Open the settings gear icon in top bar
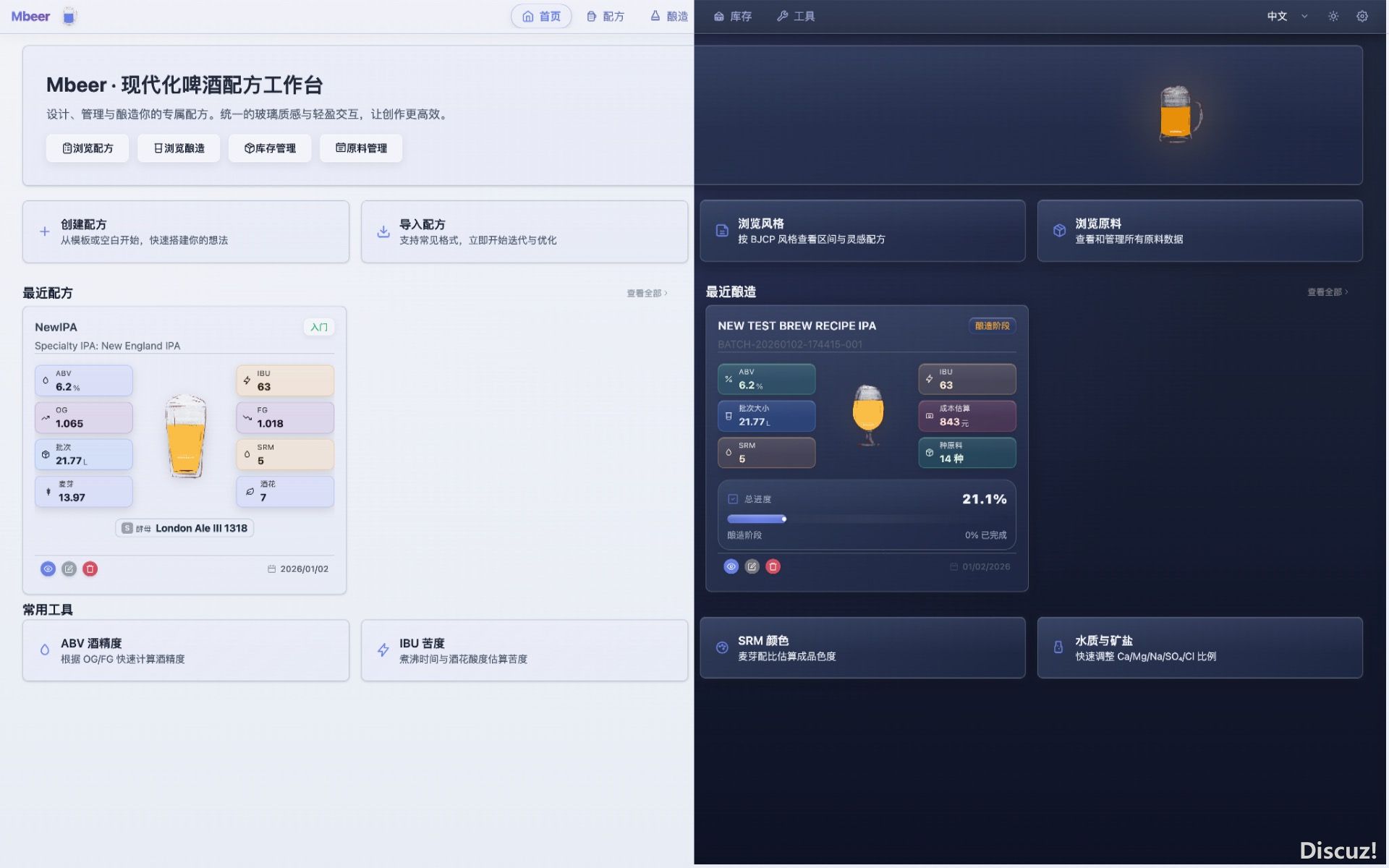This screenshot has width=1389, height=868. (1362, 16)
